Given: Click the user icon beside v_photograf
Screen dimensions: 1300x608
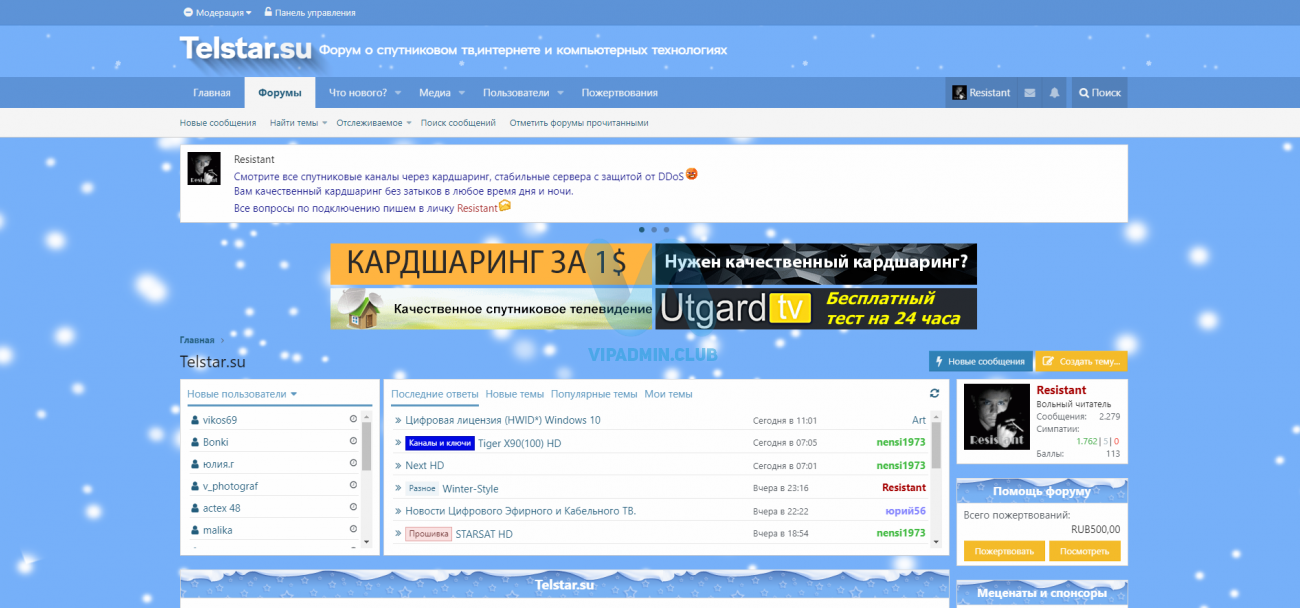Looking at the screenshot, I should coord(195,486).
